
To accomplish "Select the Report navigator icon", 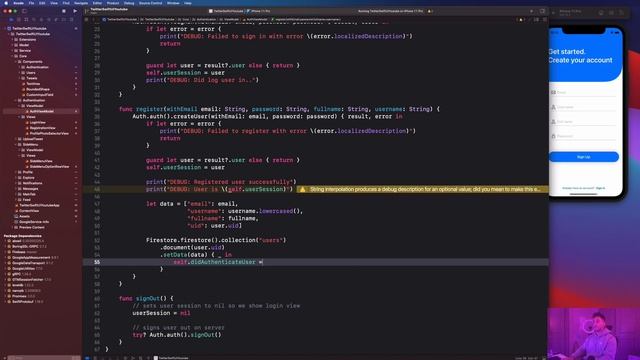I will (71, 19).
